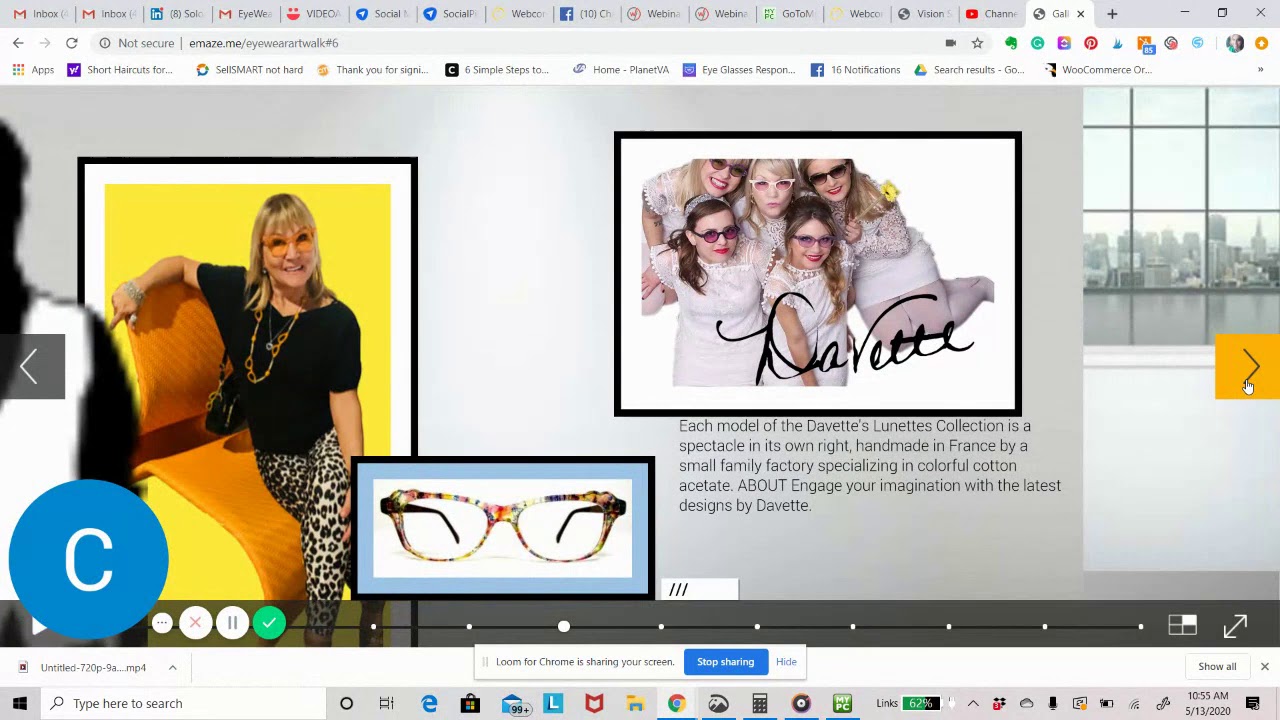Image resolution: width=1280 pixels, height=720 pixels.
Task: Open SellSMART not hard bookmark
Action: coord(249,70)
